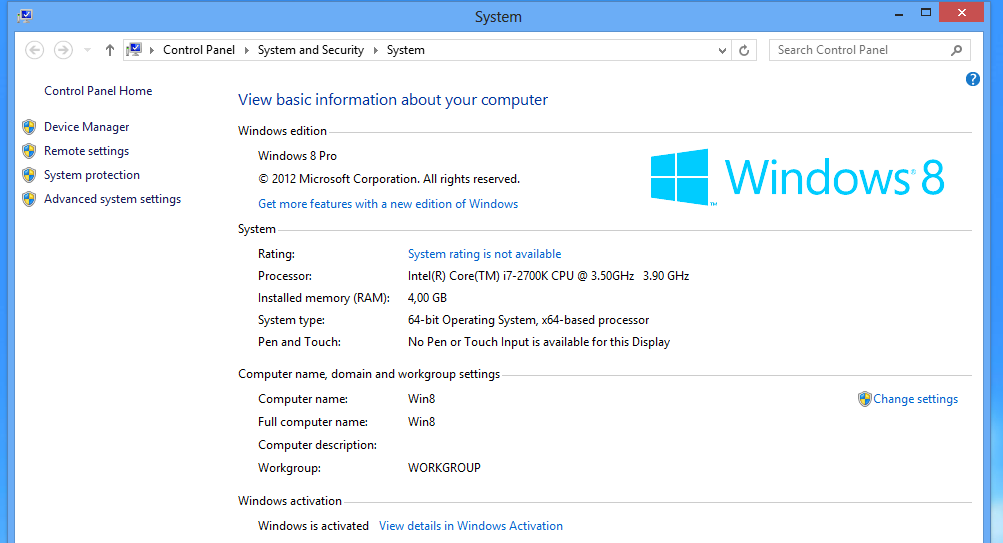Viewport: 1003px width, 543px height.
Task: Click the search magnifier icon
Action: point(956,50)
